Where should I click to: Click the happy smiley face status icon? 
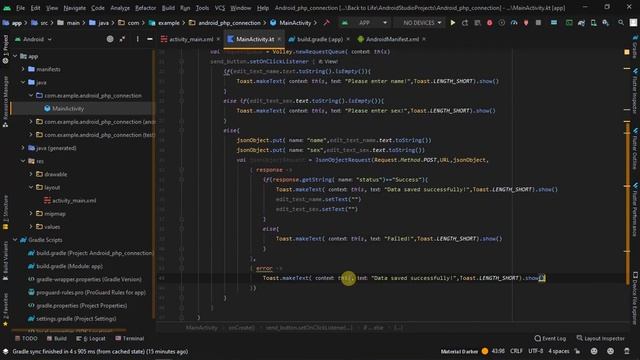(x=594, y=351)
